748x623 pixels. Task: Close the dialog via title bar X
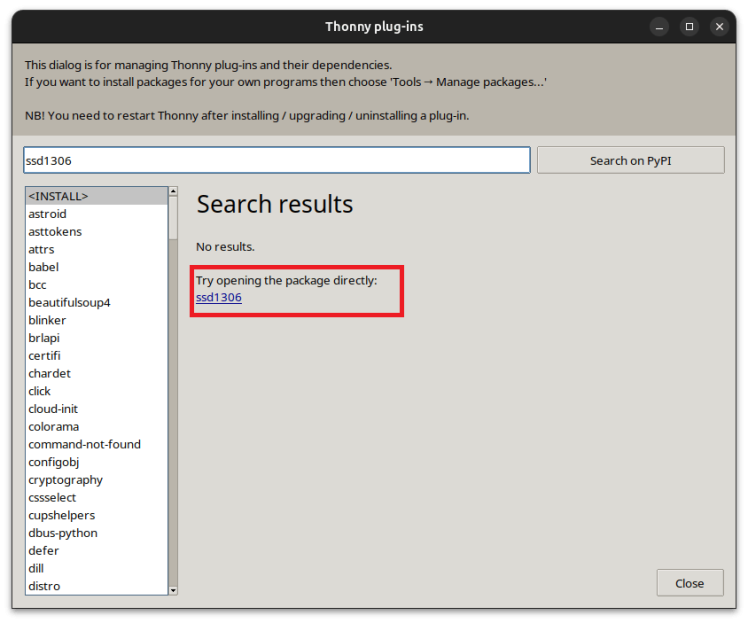(x=719, y=27)
